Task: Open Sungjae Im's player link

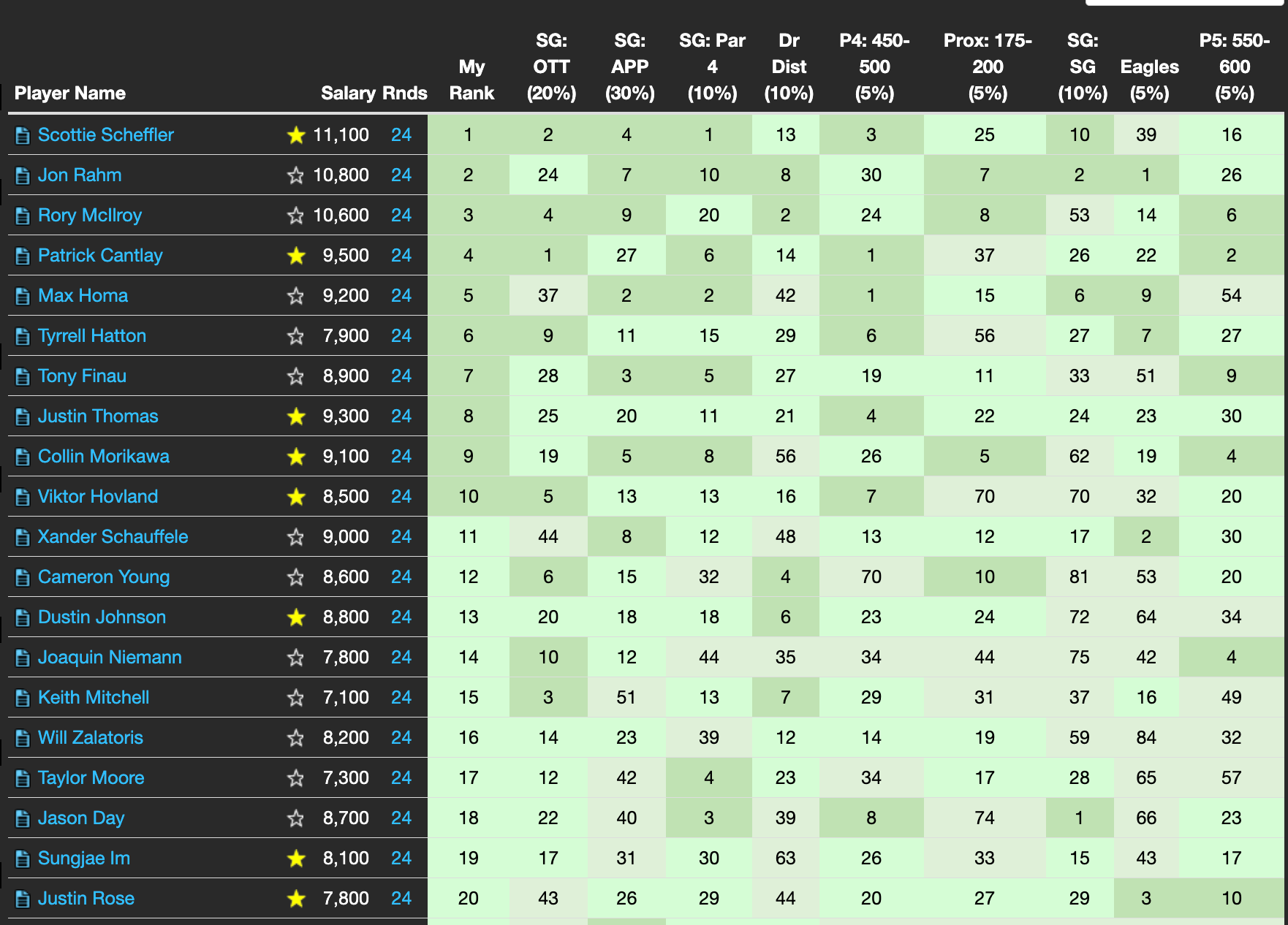Action: click(83, 858)
